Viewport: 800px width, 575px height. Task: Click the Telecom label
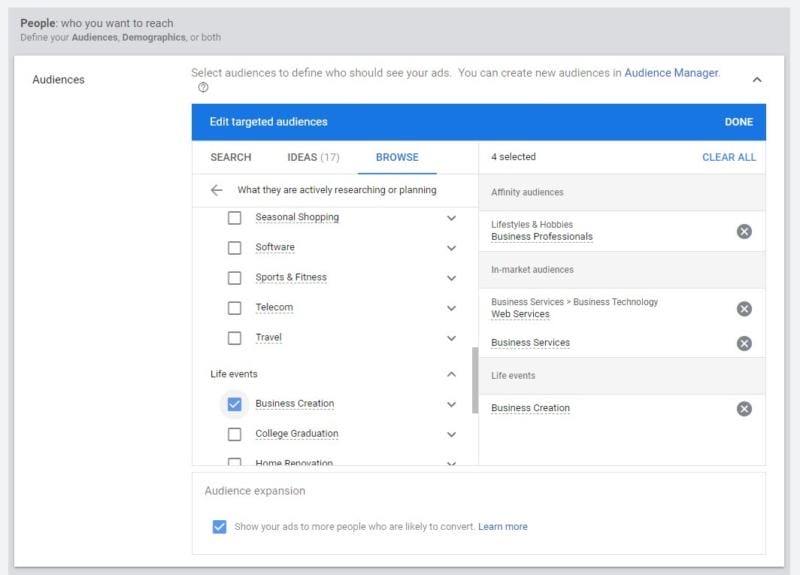[274, 308]
